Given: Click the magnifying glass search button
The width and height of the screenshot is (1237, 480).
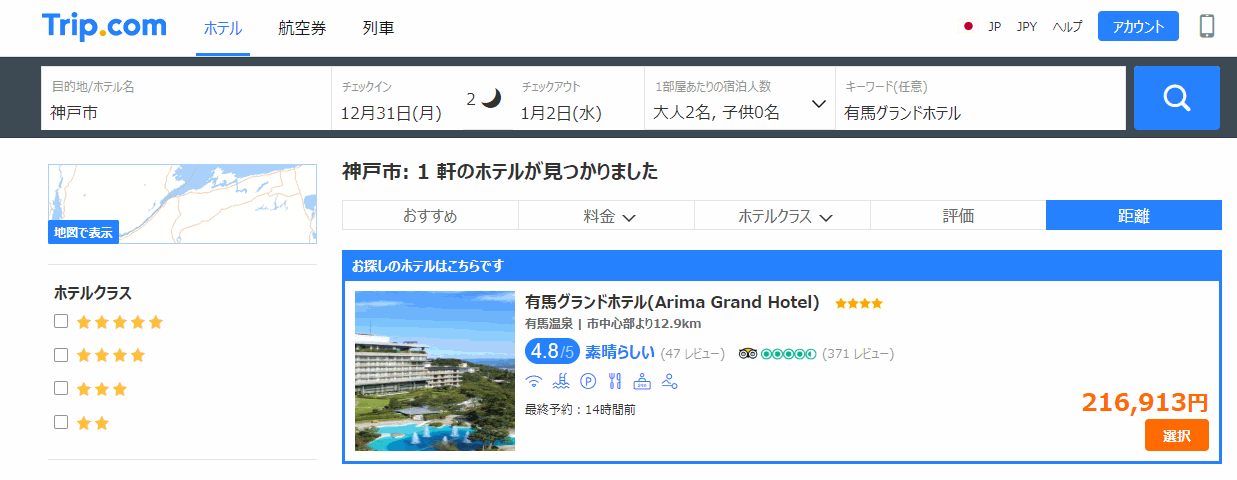Looking at the screenshot, I should pos(1176,98).
